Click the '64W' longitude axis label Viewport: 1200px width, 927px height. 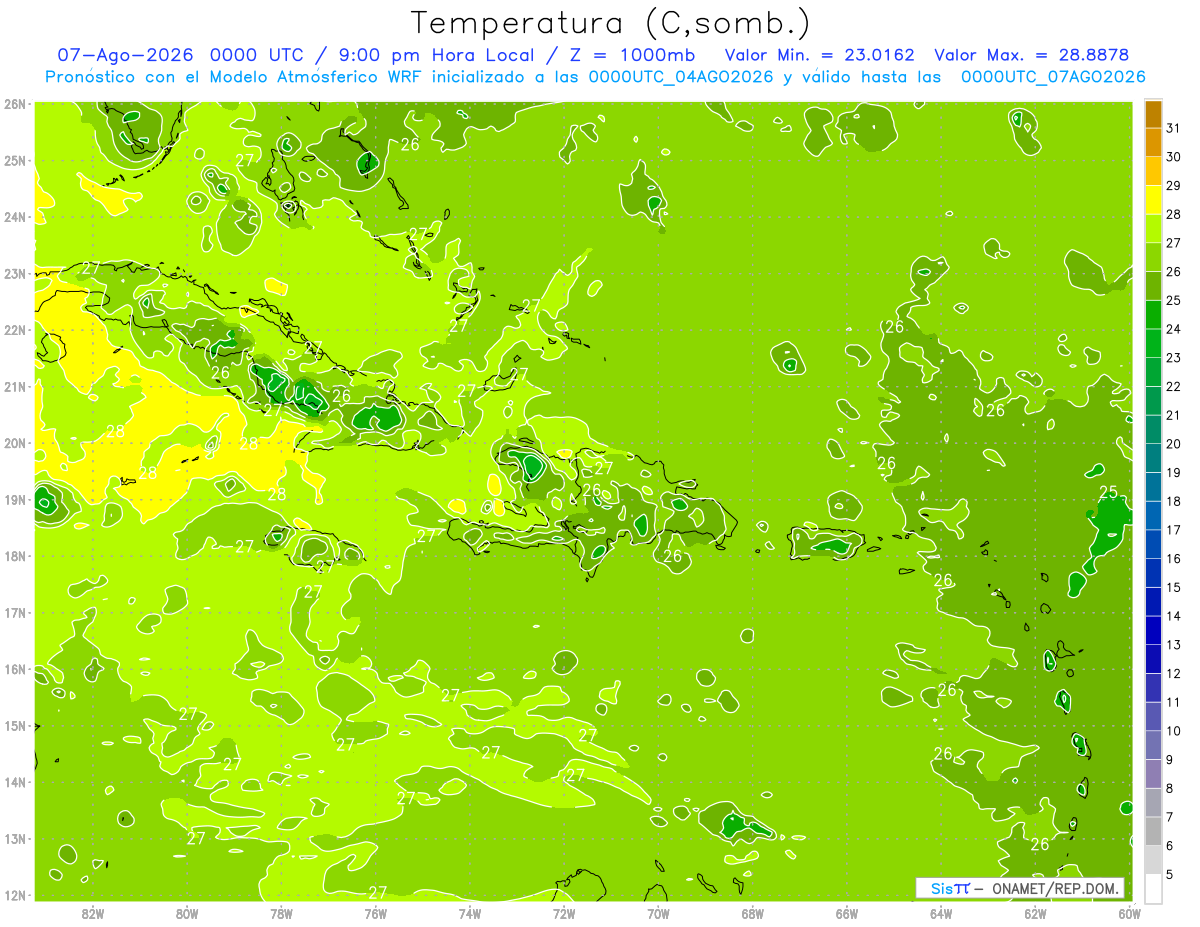point(941,914)
